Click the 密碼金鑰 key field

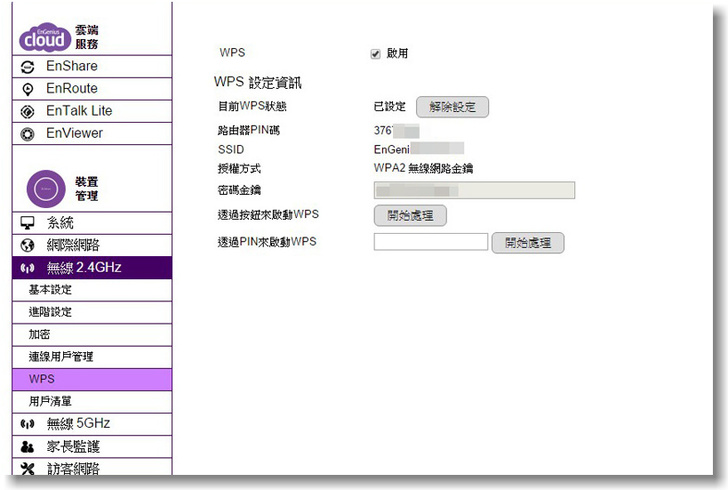click(474, 190)
